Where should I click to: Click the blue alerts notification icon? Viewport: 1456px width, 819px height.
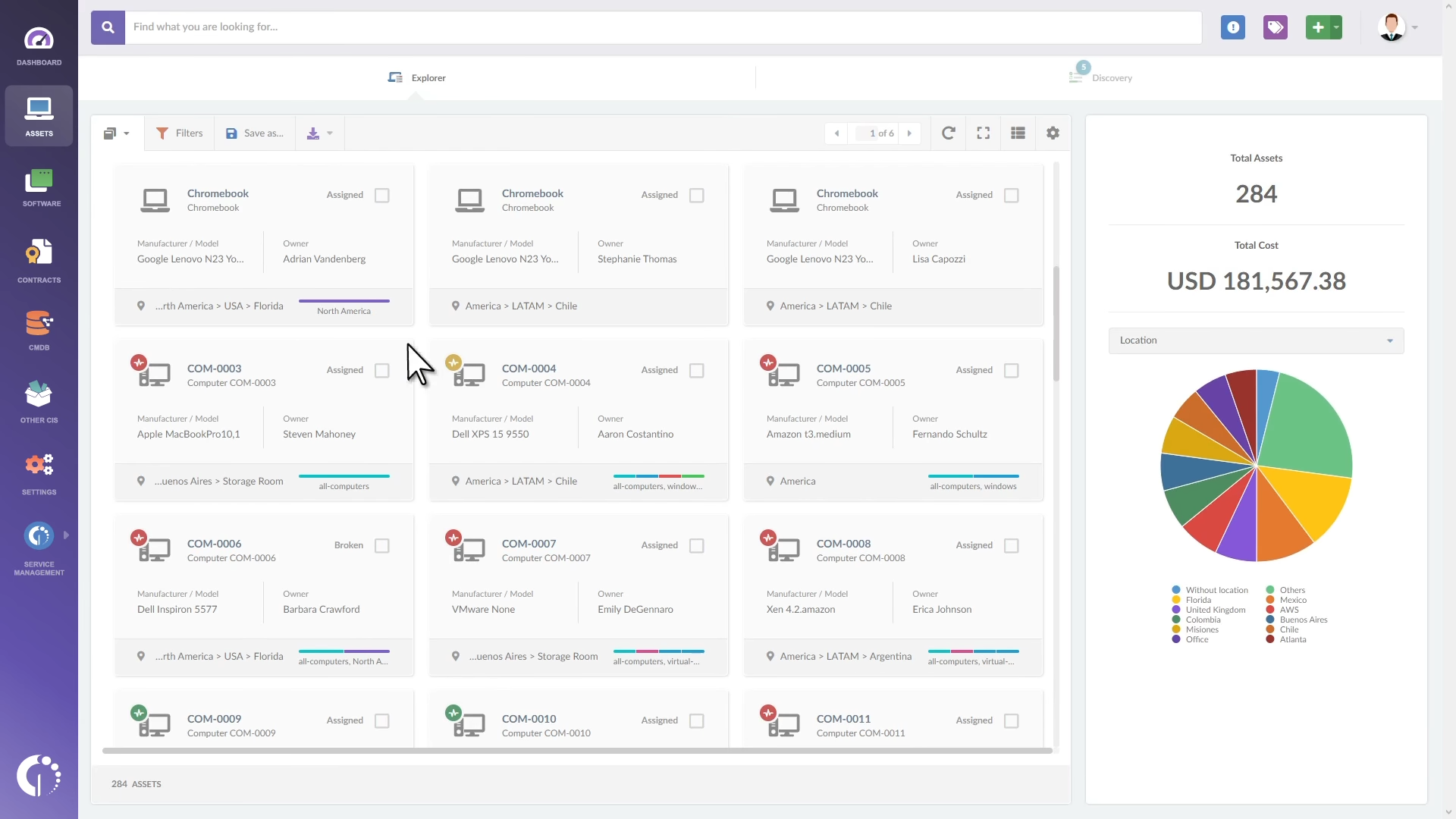(x=1232, y=28)
